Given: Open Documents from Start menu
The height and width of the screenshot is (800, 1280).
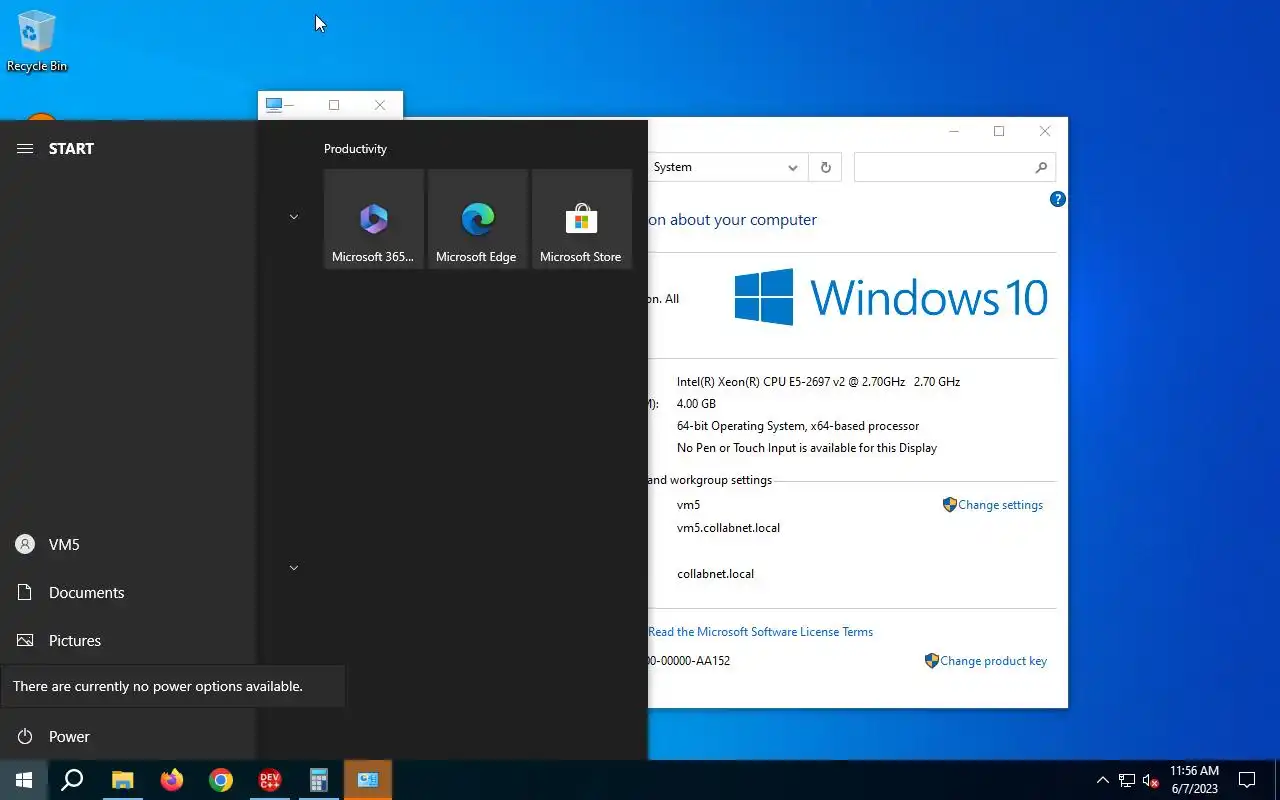Looking at the screenshot, I should tap(128, 592).
